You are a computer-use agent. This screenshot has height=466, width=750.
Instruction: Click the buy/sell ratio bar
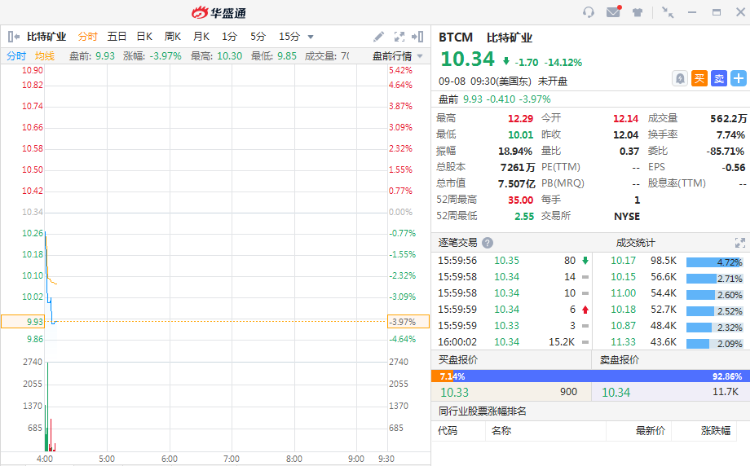pyautogui.click(x=590, y=376)
